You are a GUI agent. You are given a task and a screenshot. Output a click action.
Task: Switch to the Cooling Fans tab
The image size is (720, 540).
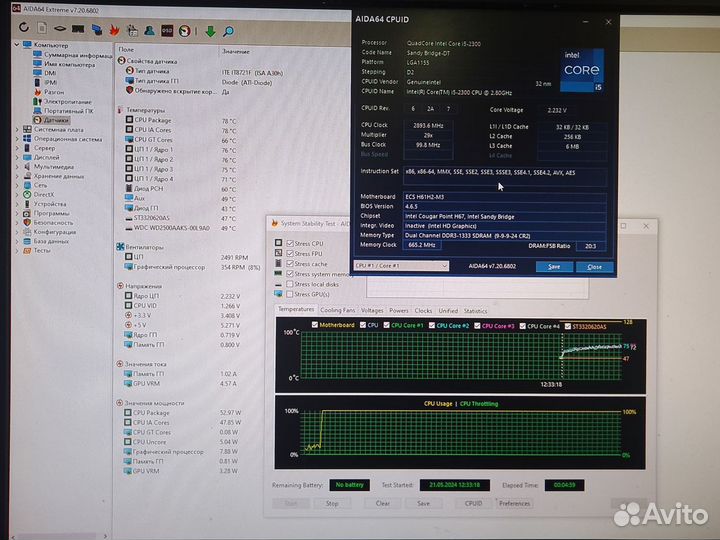tap(338, 310)
